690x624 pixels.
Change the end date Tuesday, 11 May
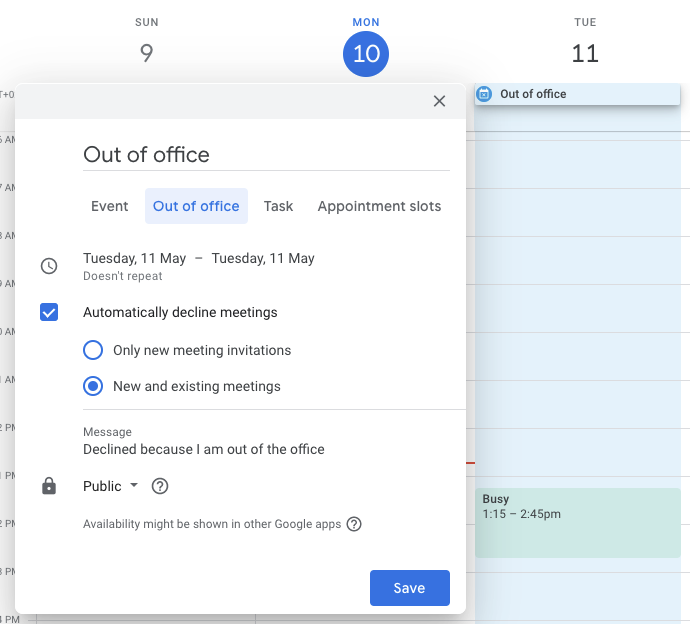tap(263, 258)
